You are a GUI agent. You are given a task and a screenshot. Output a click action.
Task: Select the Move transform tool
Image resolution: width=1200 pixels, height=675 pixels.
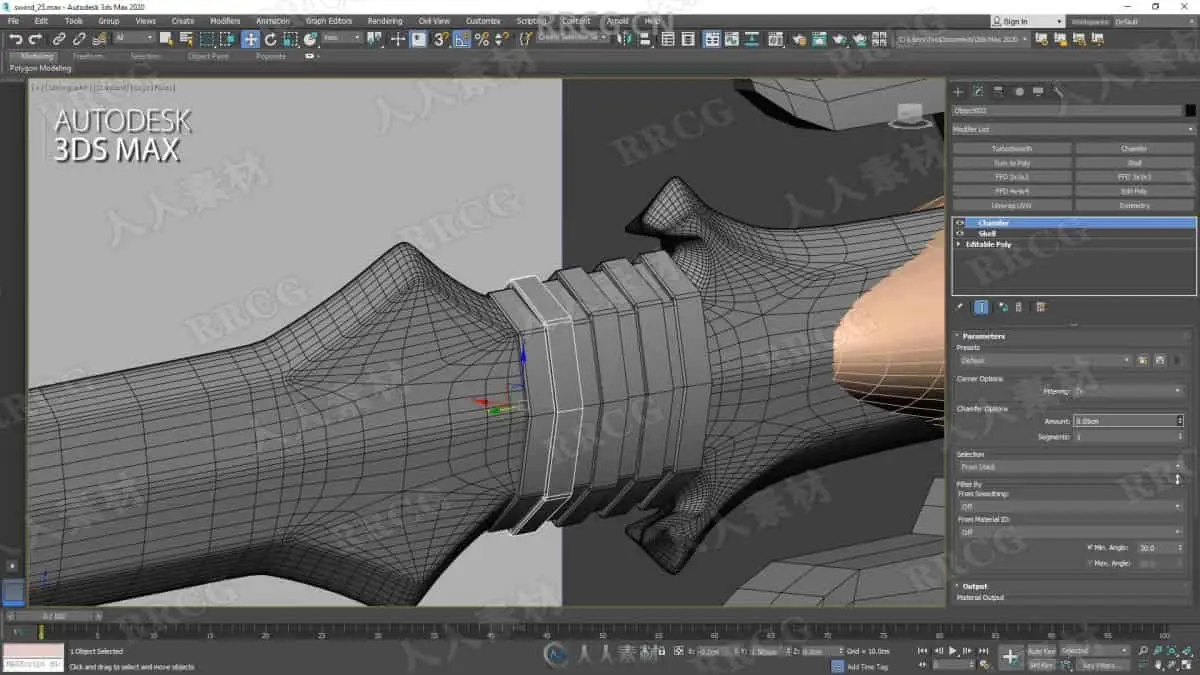pyautogui.click(x=250, y=39)
